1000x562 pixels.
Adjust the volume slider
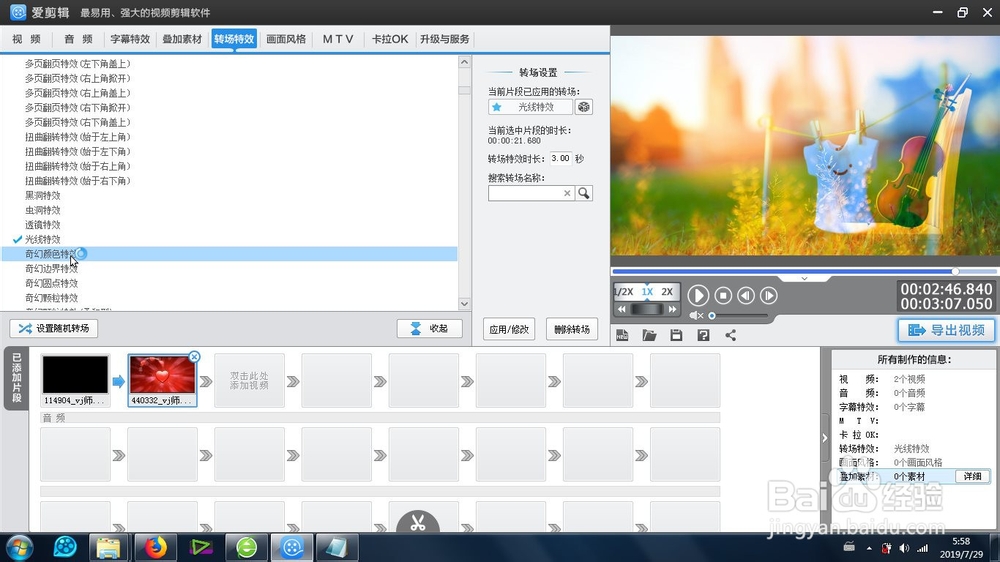738,315
